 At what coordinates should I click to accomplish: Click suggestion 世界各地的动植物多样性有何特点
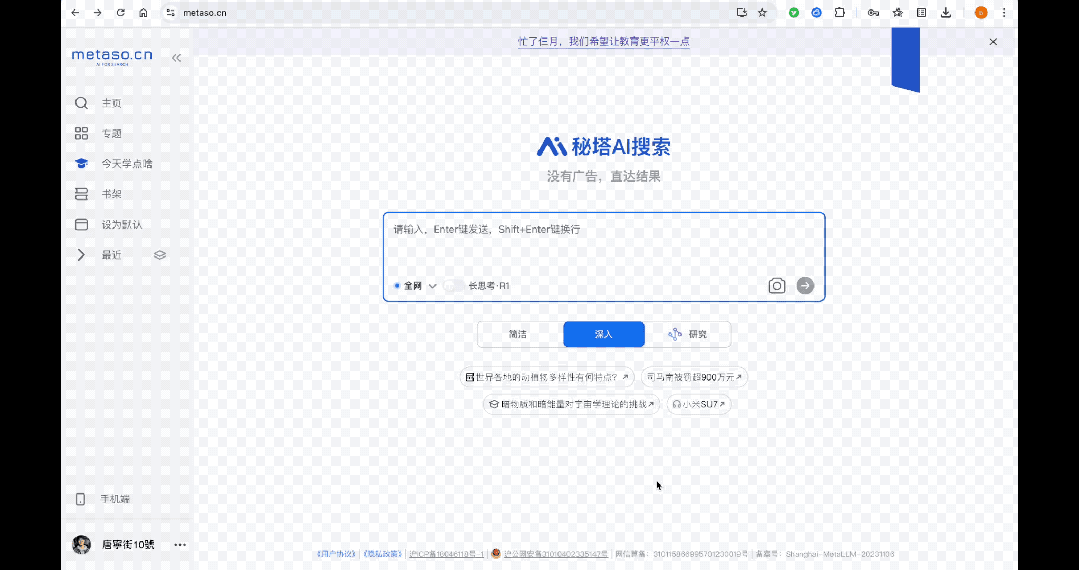coord(547,377)
